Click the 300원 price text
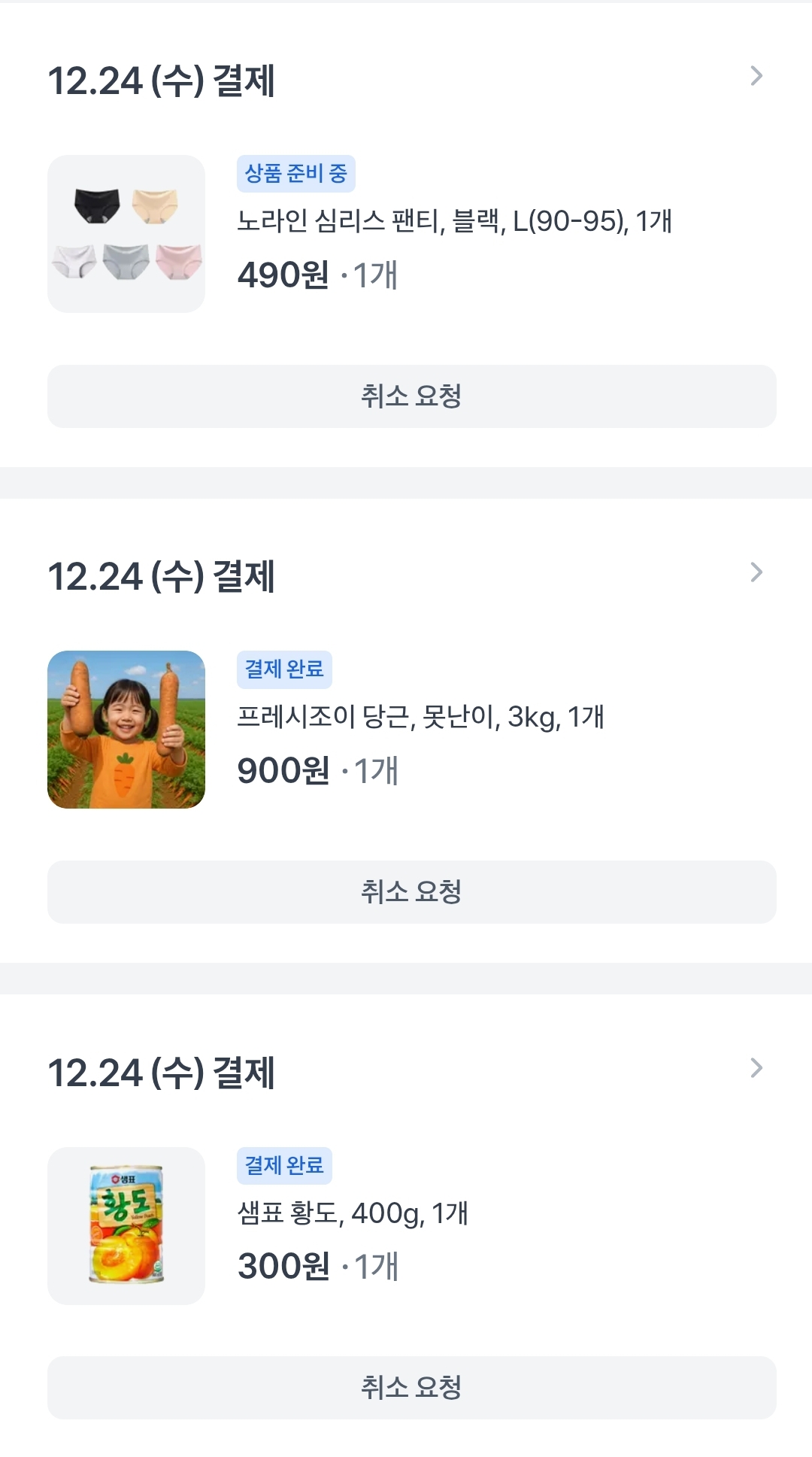The height and width of the screenshot is (1457, 812). click(x=283, y=1267)
